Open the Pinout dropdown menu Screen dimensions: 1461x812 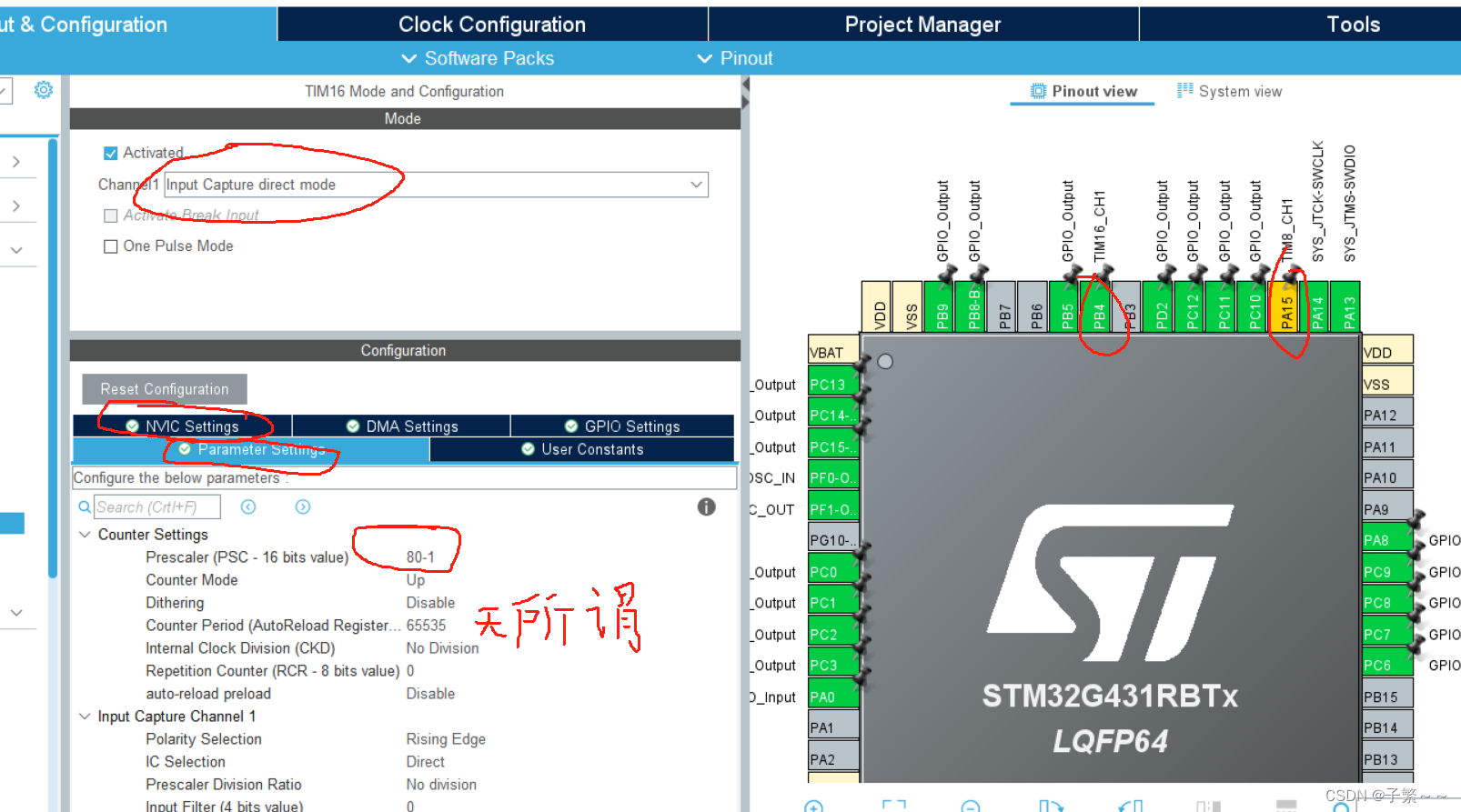click(735, 58)
